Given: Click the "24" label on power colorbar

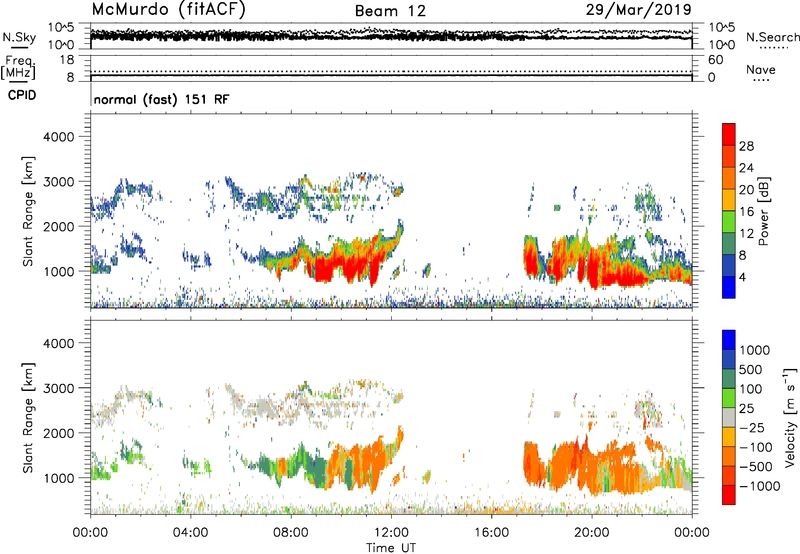Looking at the screenshot, I should coord(746,168).
